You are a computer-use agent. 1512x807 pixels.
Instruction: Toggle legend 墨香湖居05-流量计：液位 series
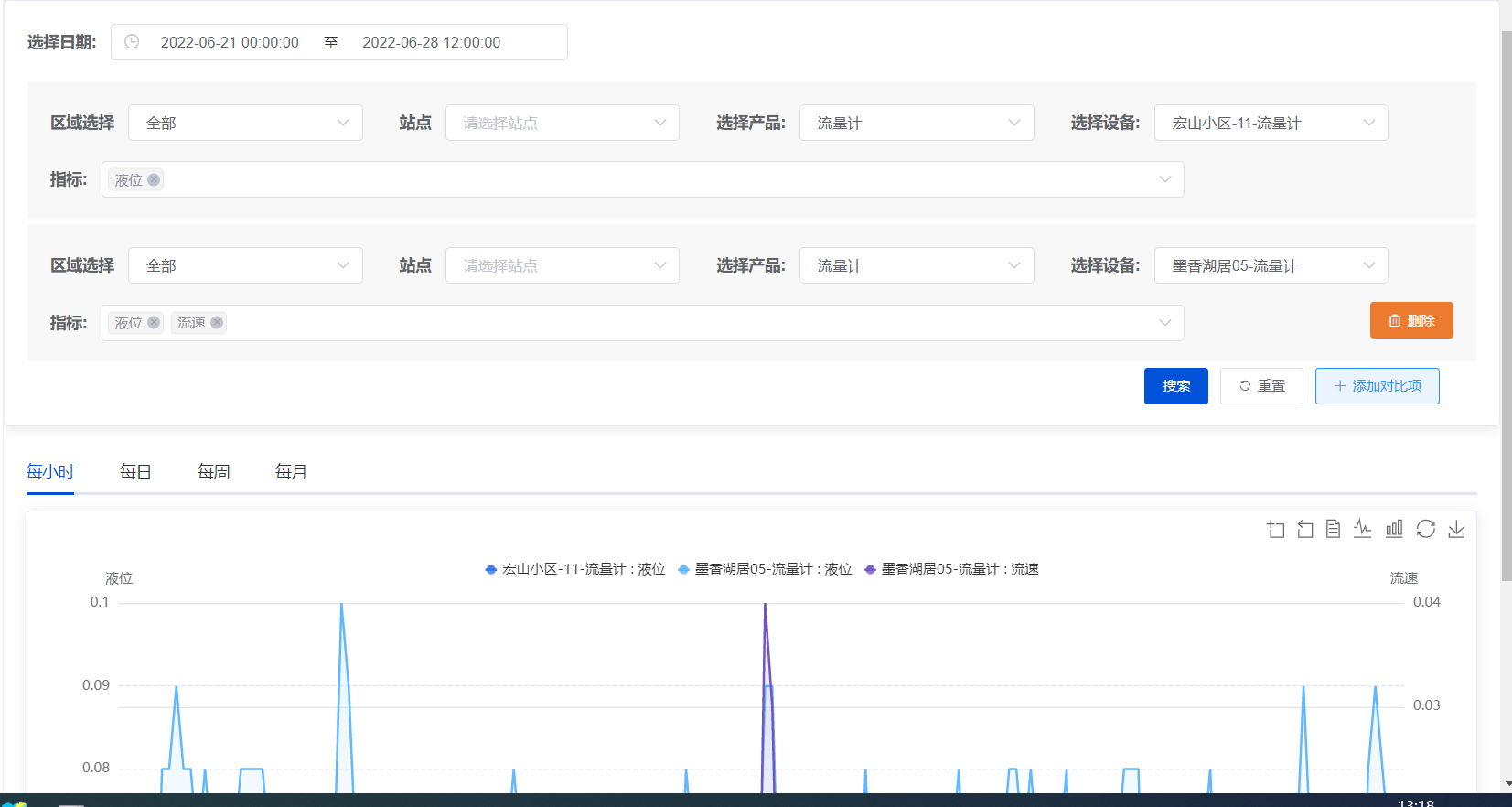765,569
